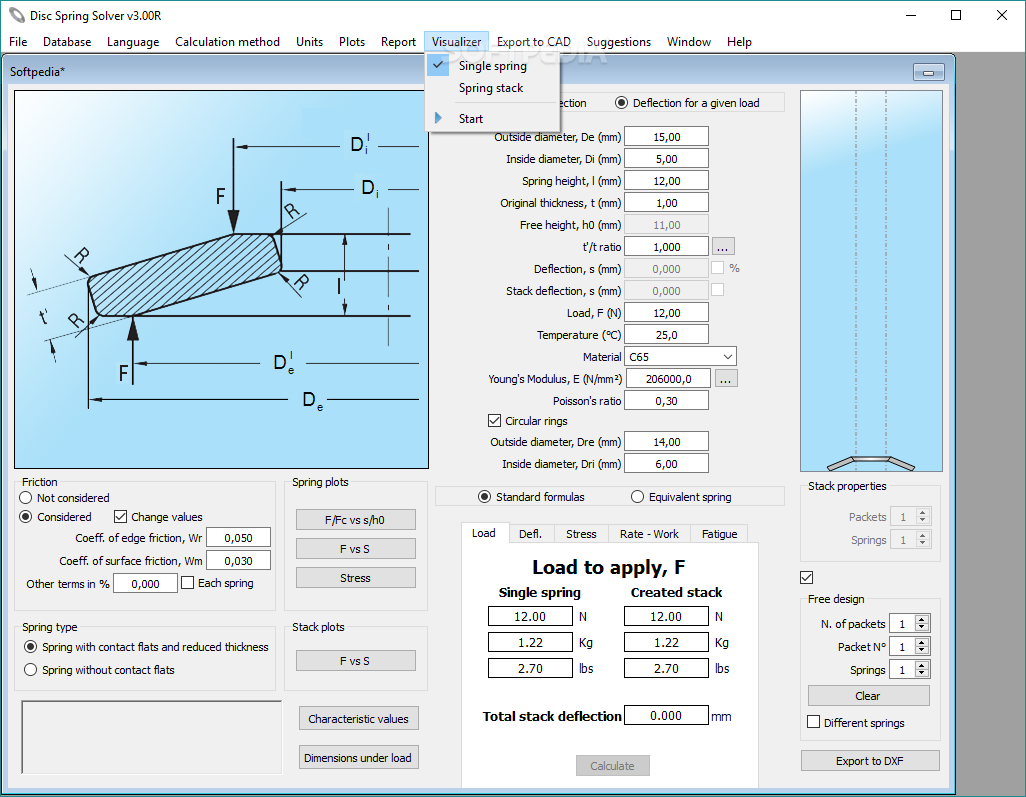This screenshot has width=1026, height=797.
Task: Switch to the Load tab
Action: pyautogui.click(x=484, y=533)
